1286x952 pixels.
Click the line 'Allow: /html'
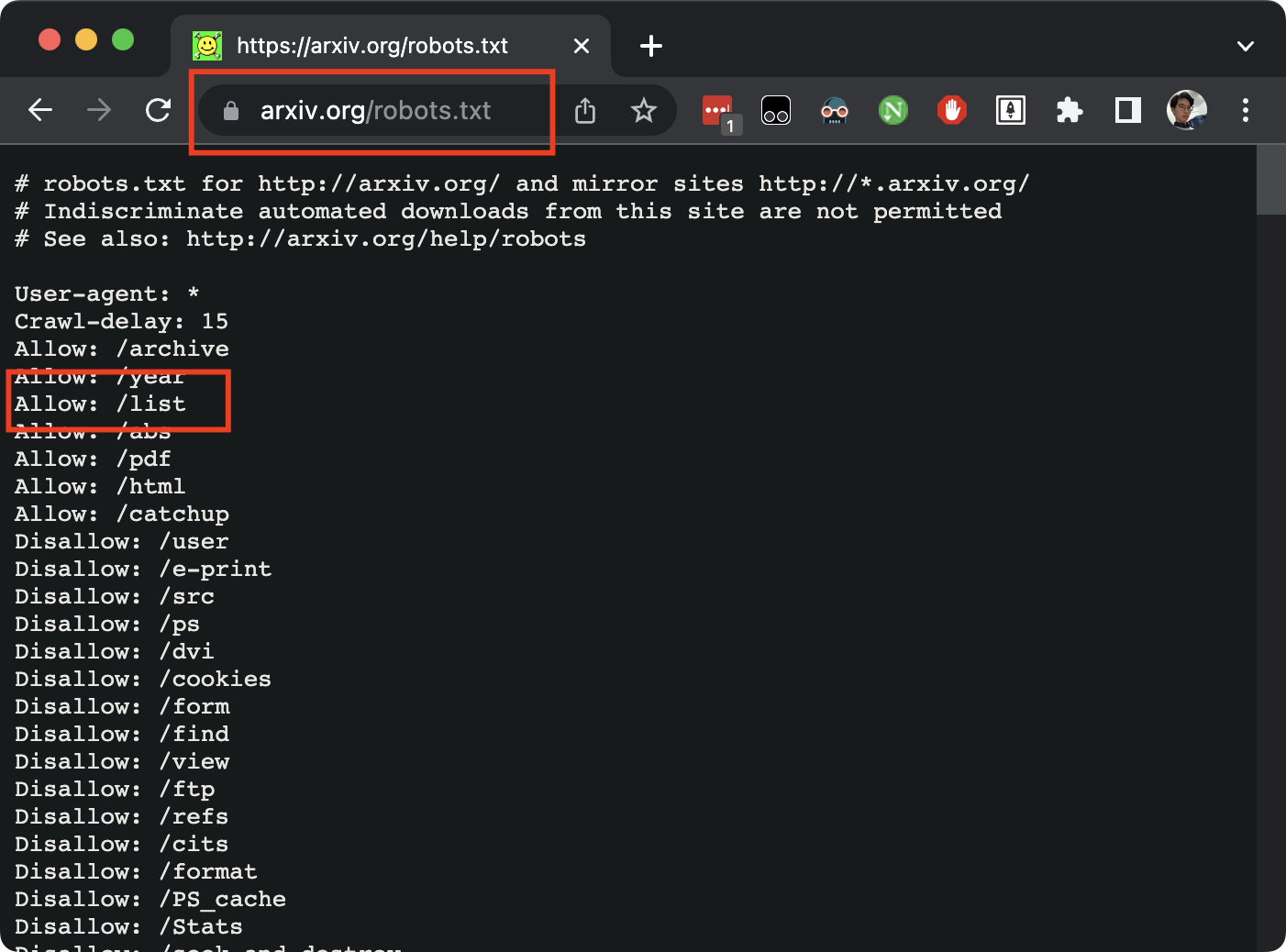click(100, 487)
